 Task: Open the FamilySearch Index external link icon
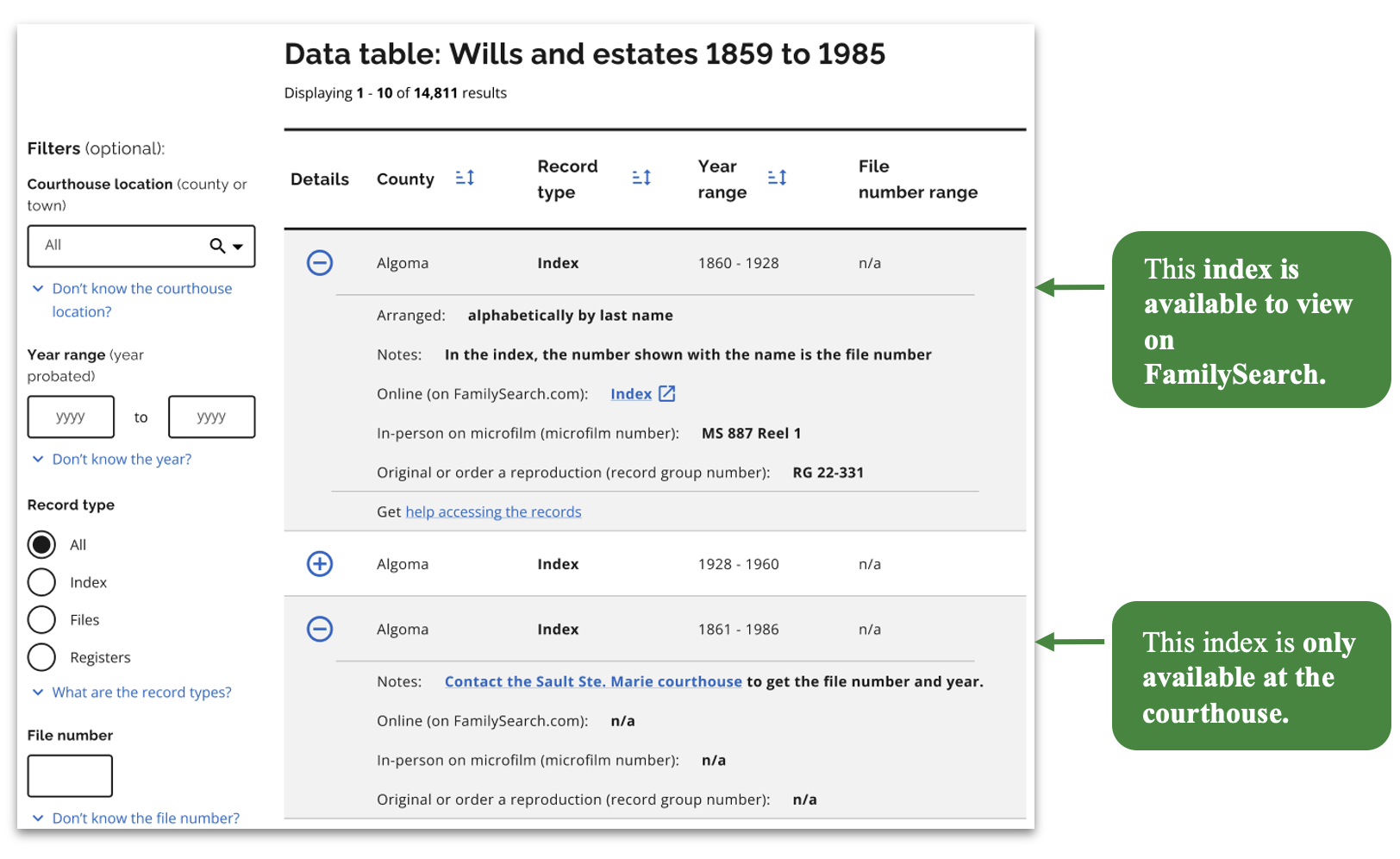[x=666, y=393]
